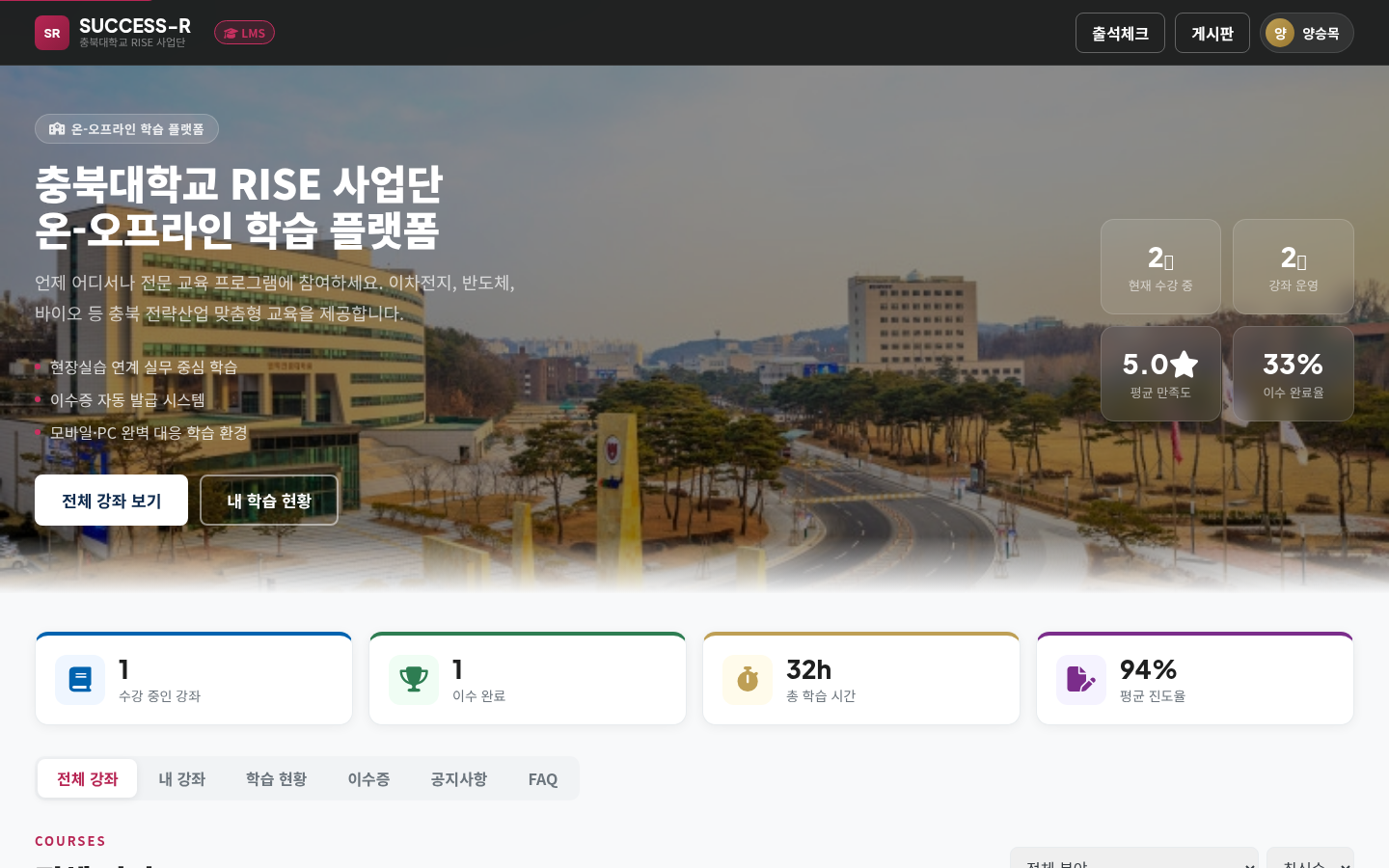This screenshot has height=868, width=1389.
Task: Click the trophy icon for 이수 완료
Action: pos(414,680)
